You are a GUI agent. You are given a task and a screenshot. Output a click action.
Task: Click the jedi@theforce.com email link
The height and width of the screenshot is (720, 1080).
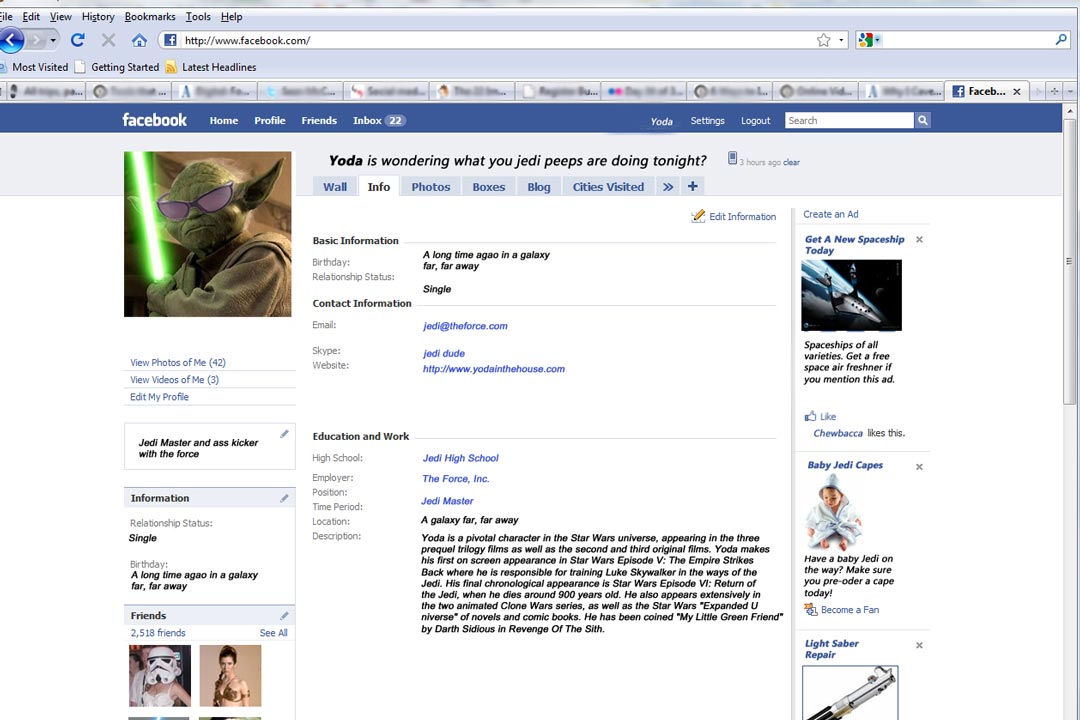[465, 326]
